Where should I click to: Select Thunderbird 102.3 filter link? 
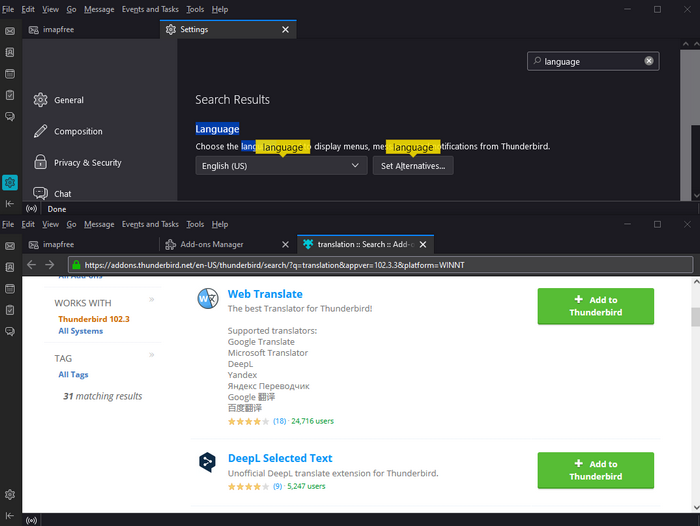point(94,319)
